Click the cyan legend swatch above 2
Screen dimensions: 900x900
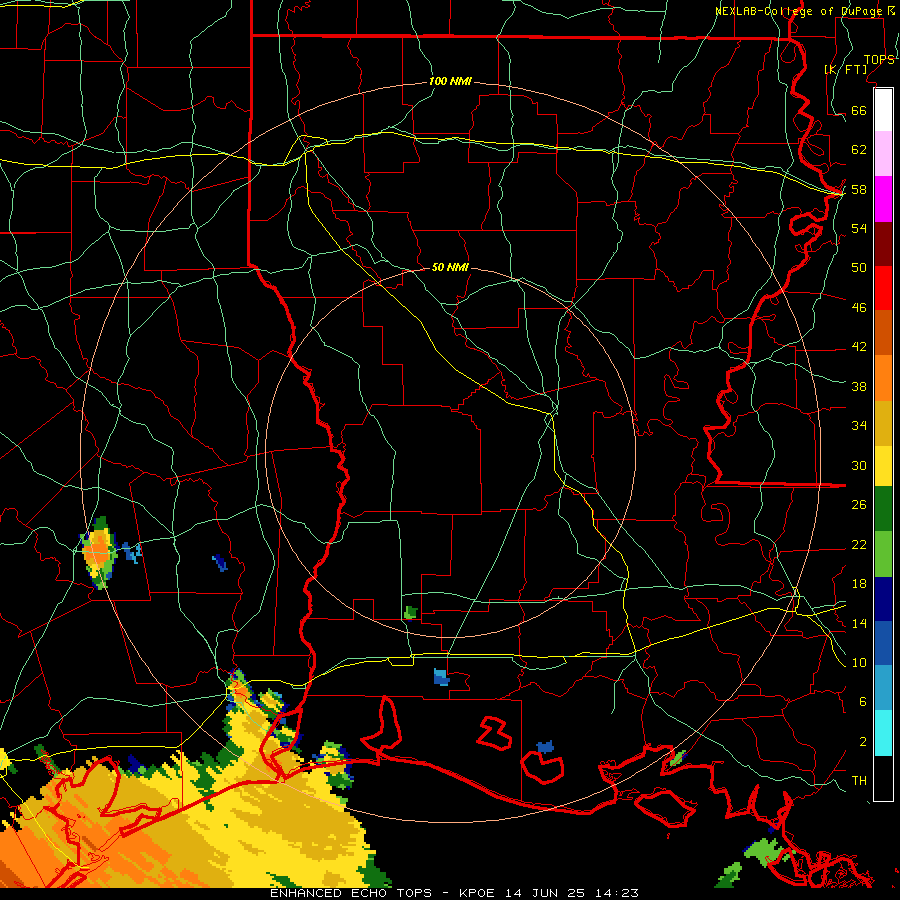point(883,733)
